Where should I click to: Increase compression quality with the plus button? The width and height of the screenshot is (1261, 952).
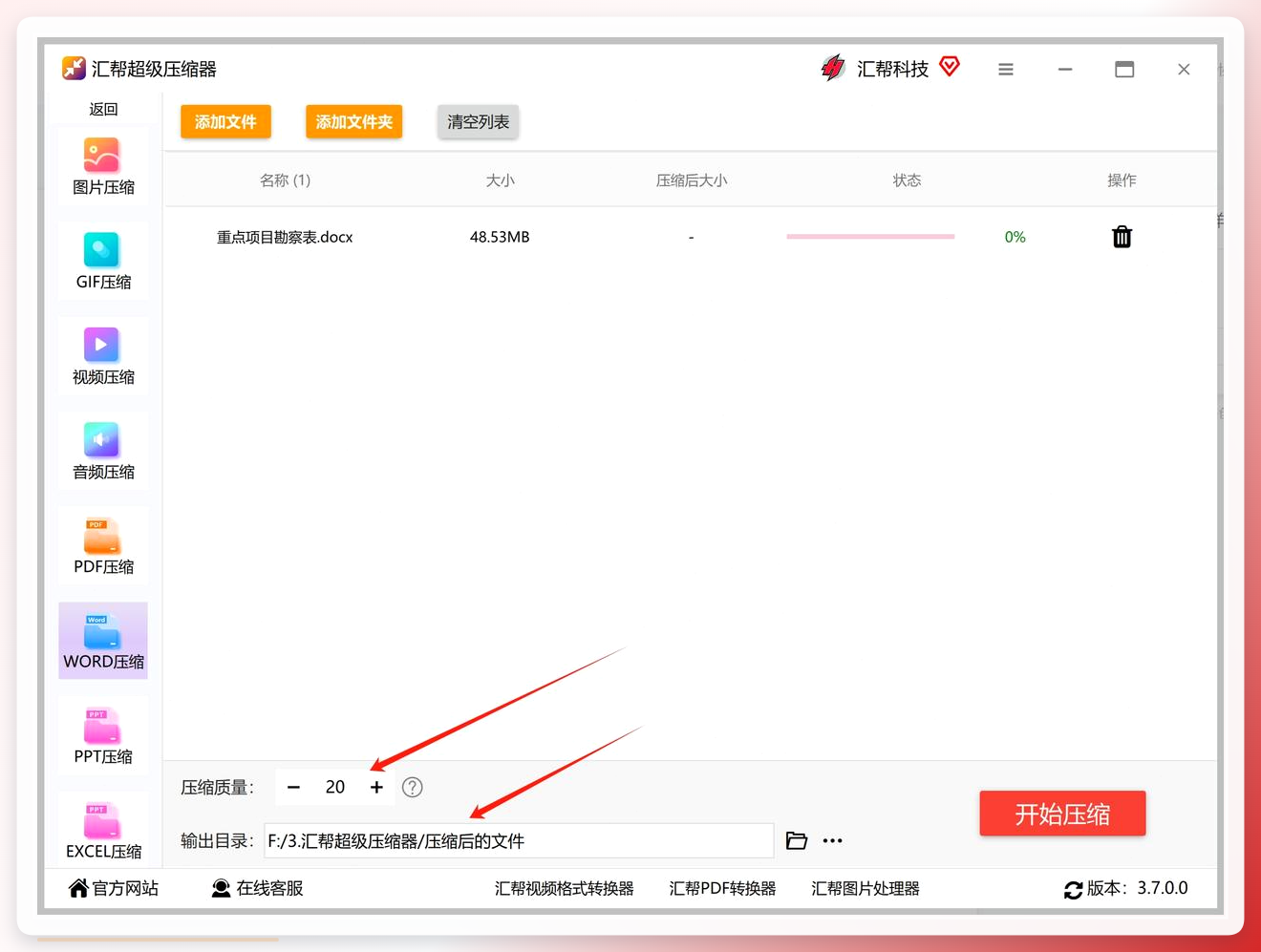[376, 787]
